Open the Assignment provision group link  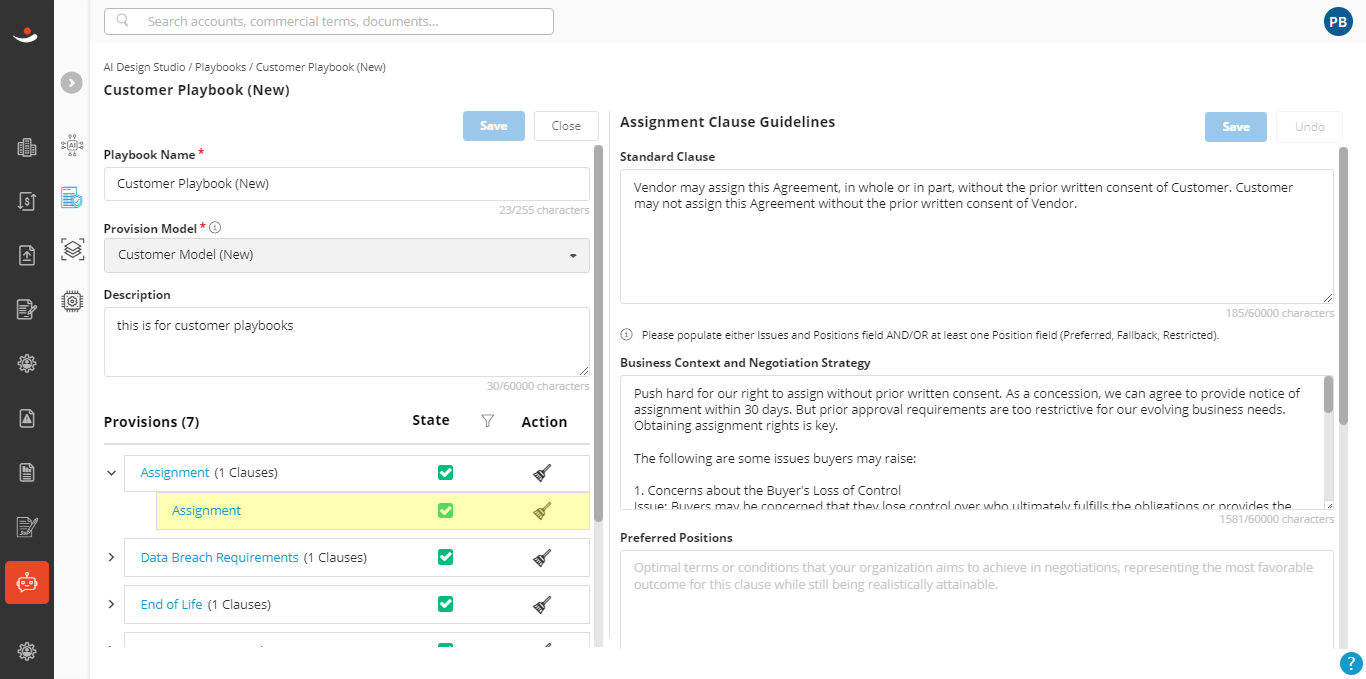(175, 472)
